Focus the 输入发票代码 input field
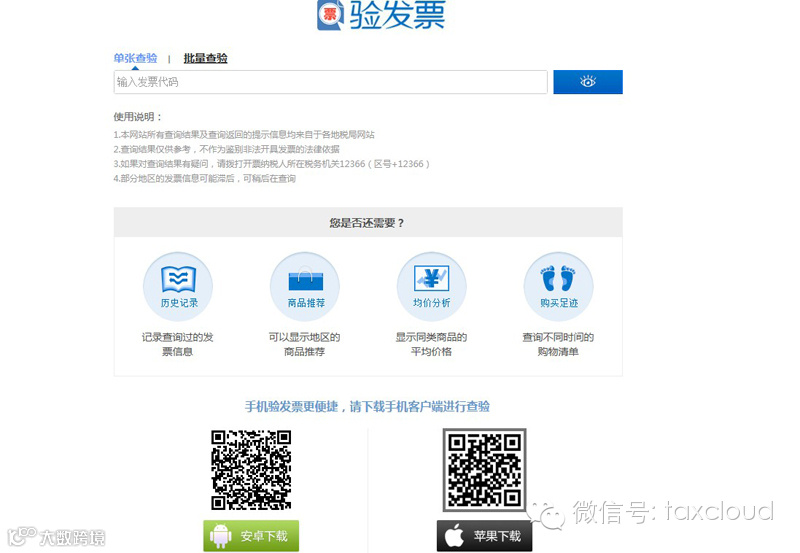 coord(331,82)
